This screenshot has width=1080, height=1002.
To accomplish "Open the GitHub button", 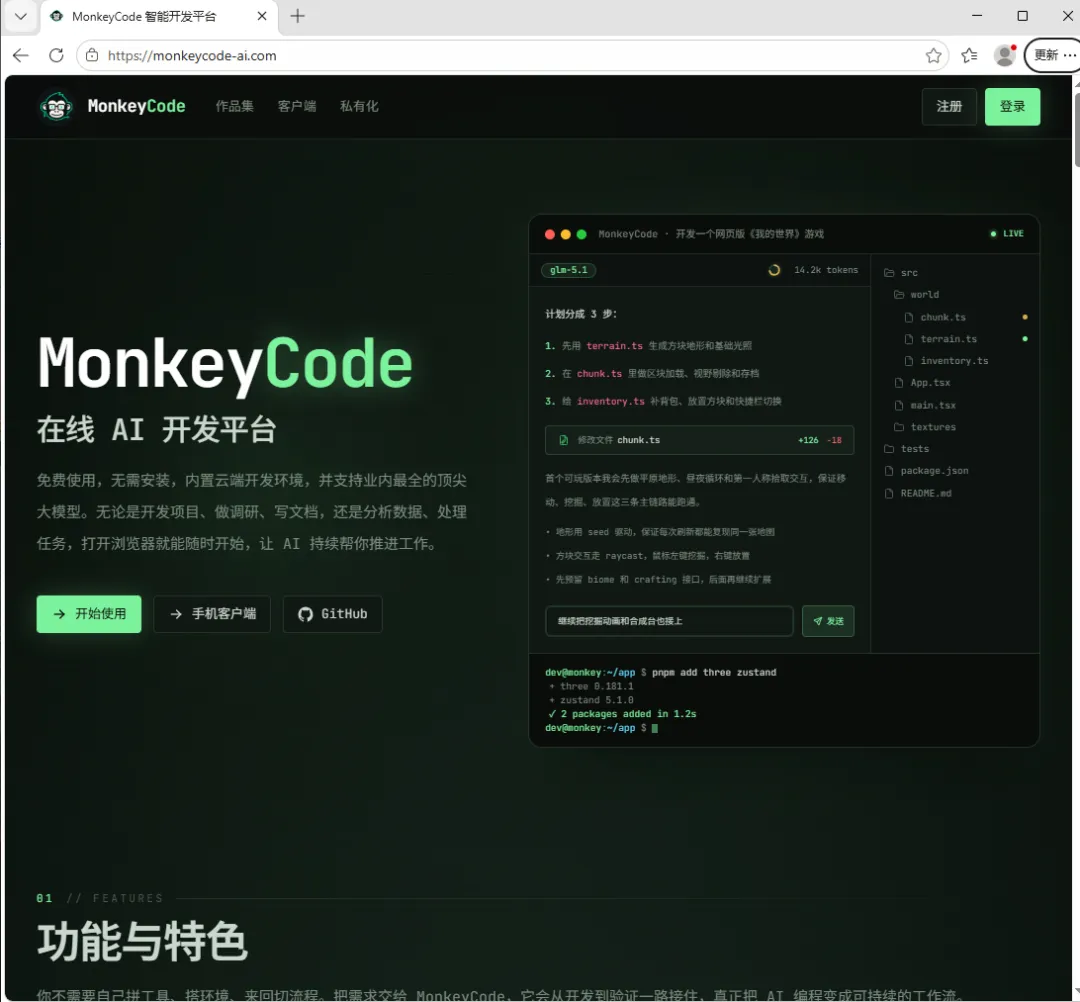I will [333, 614].
